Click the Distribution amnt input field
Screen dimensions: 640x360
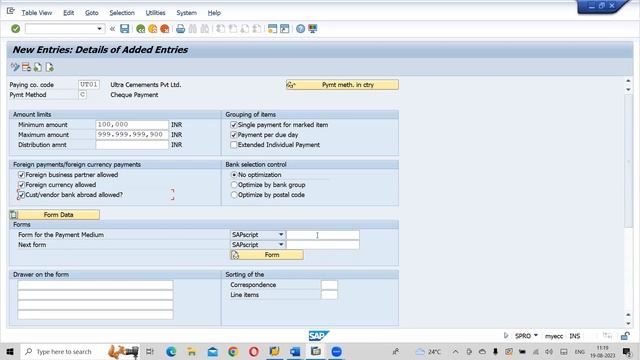point(132,145)
